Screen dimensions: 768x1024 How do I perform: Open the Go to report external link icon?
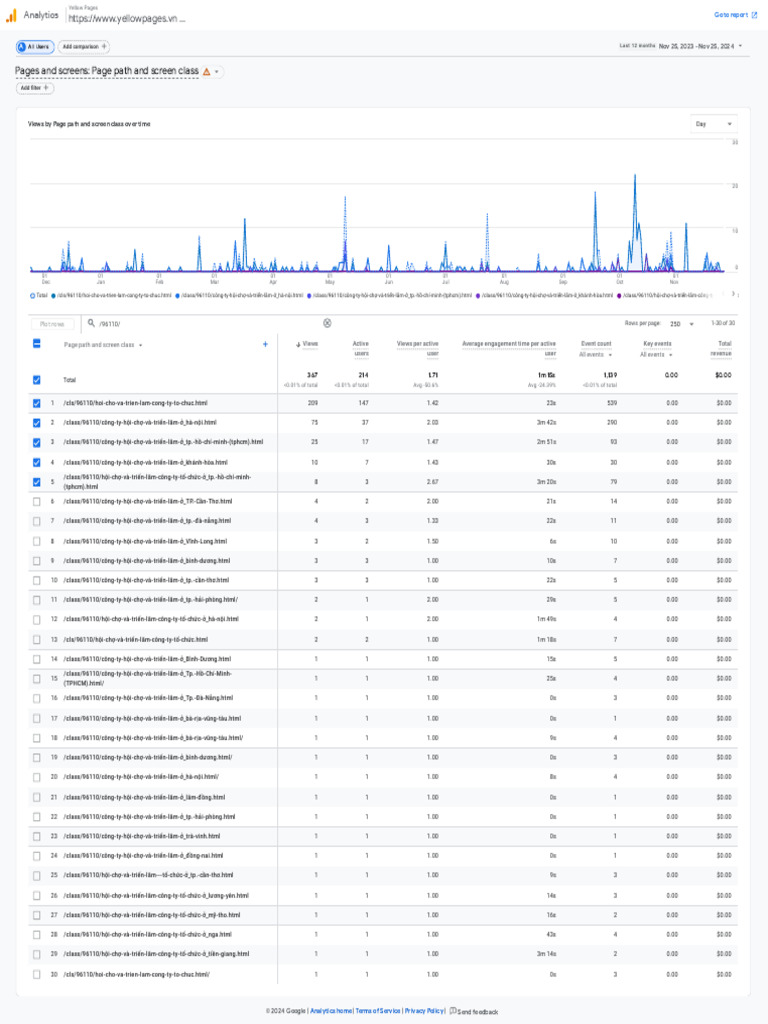tap(755, 15)
